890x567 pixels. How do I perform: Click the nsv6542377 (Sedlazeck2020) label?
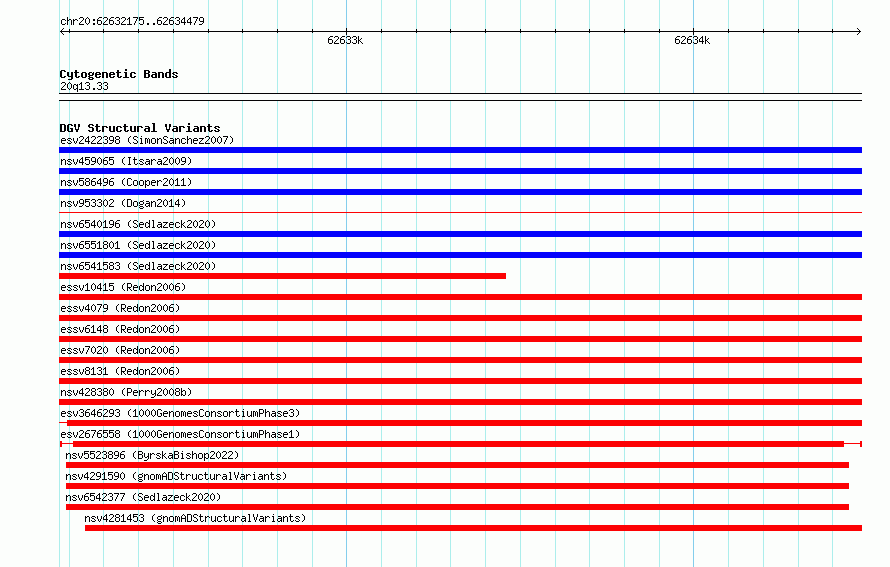143,497
